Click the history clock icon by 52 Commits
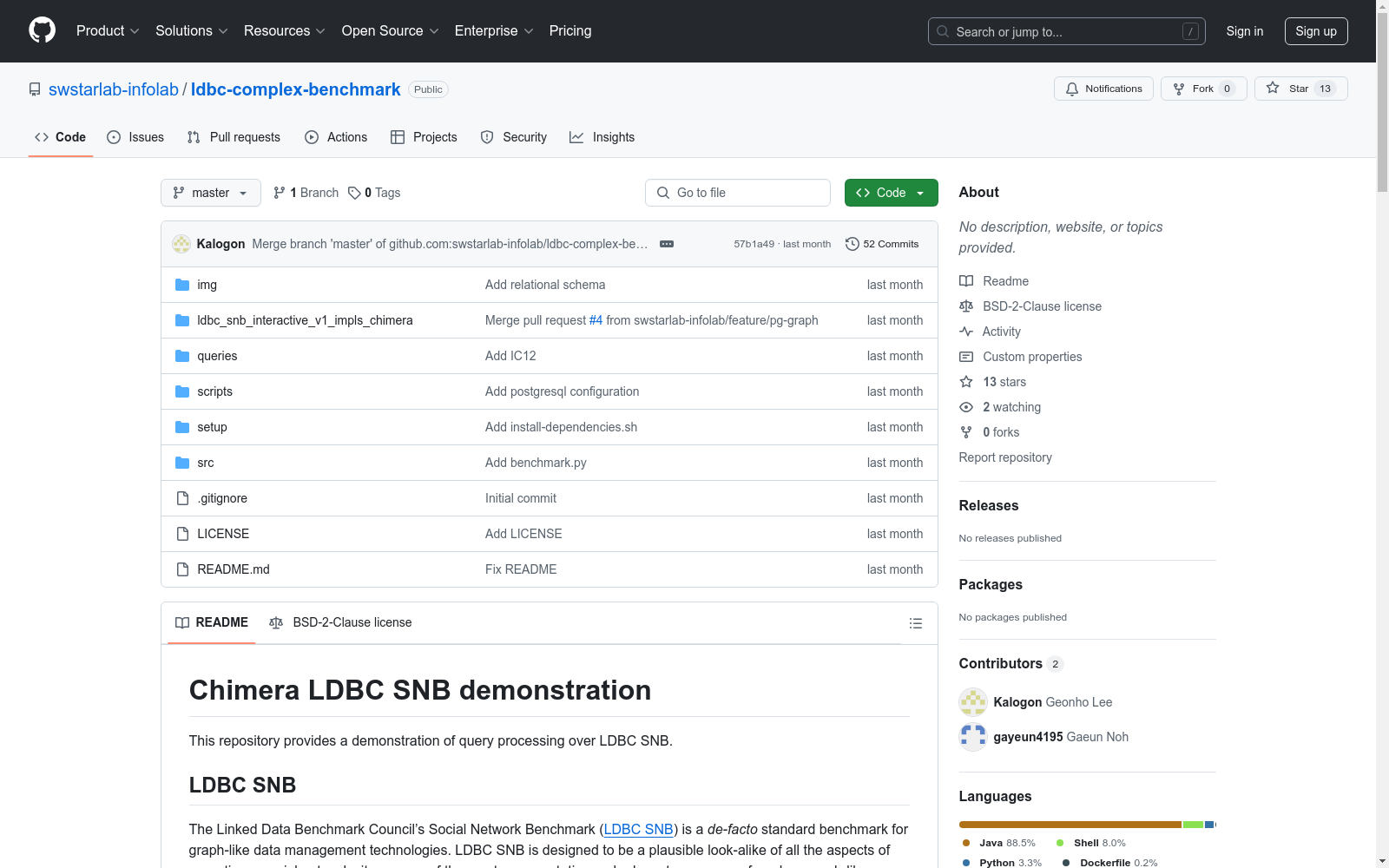Image resolution: width=1389 pixels, height=868 pixels. 852,244
